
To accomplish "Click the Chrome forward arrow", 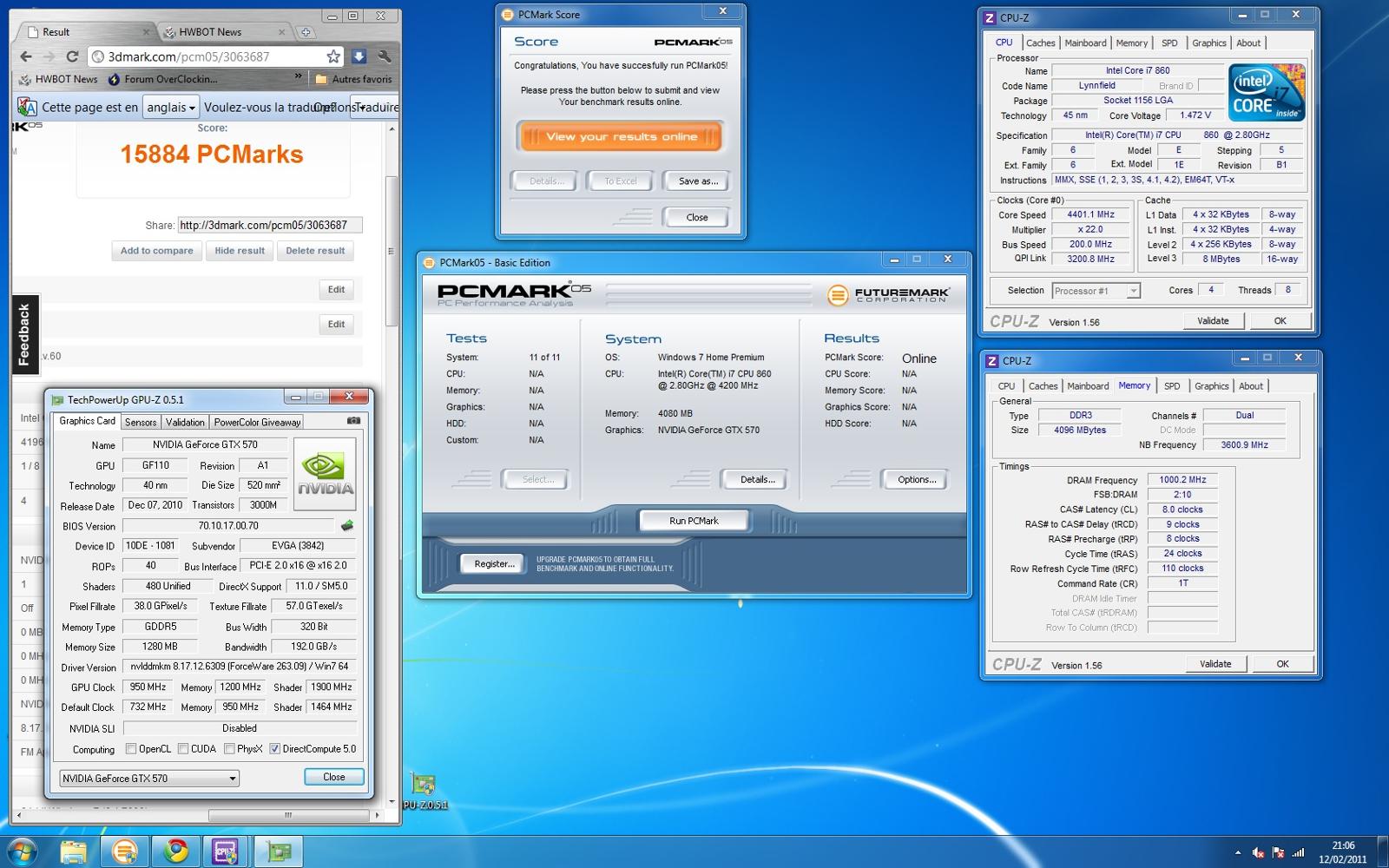I will (x=49, y=56).
